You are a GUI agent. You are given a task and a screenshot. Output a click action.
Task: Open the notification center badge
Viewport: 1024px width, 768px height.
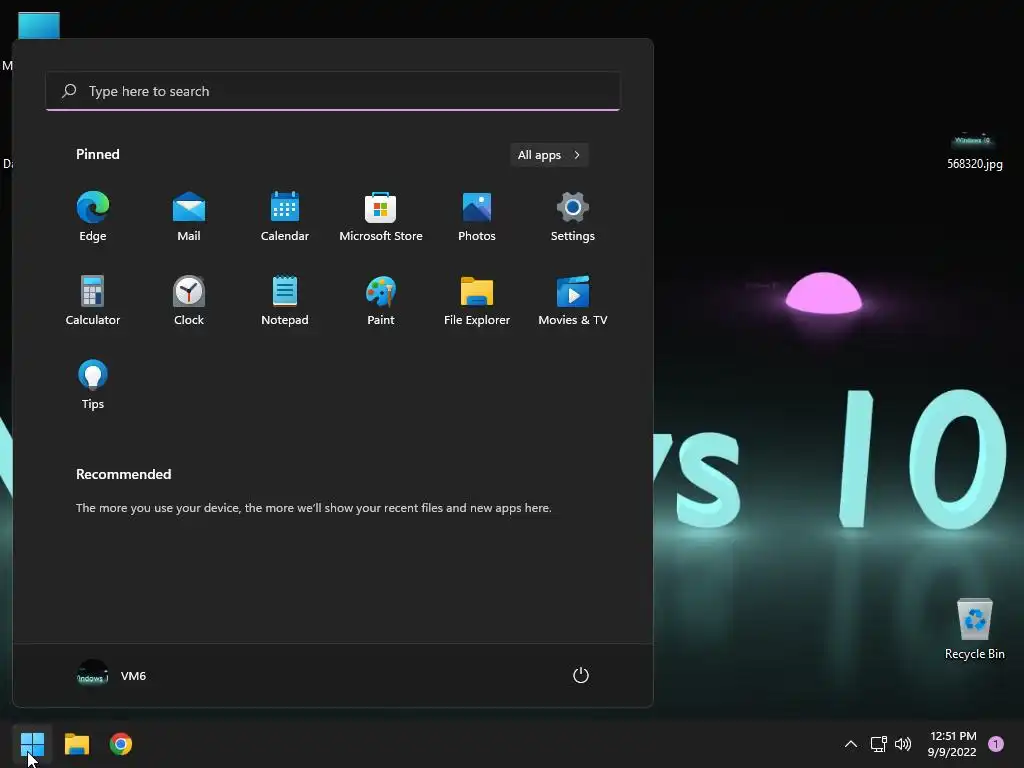(x=996, y=744)
